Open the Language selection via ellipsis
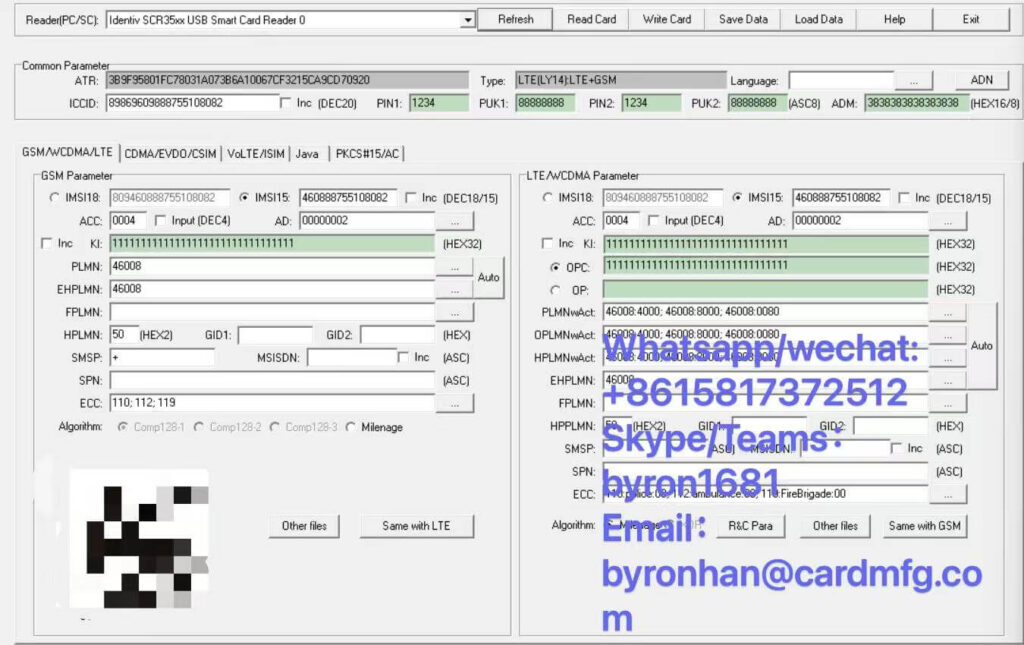The width and height of the screenshot is (1024, 645). pos(916,80)
